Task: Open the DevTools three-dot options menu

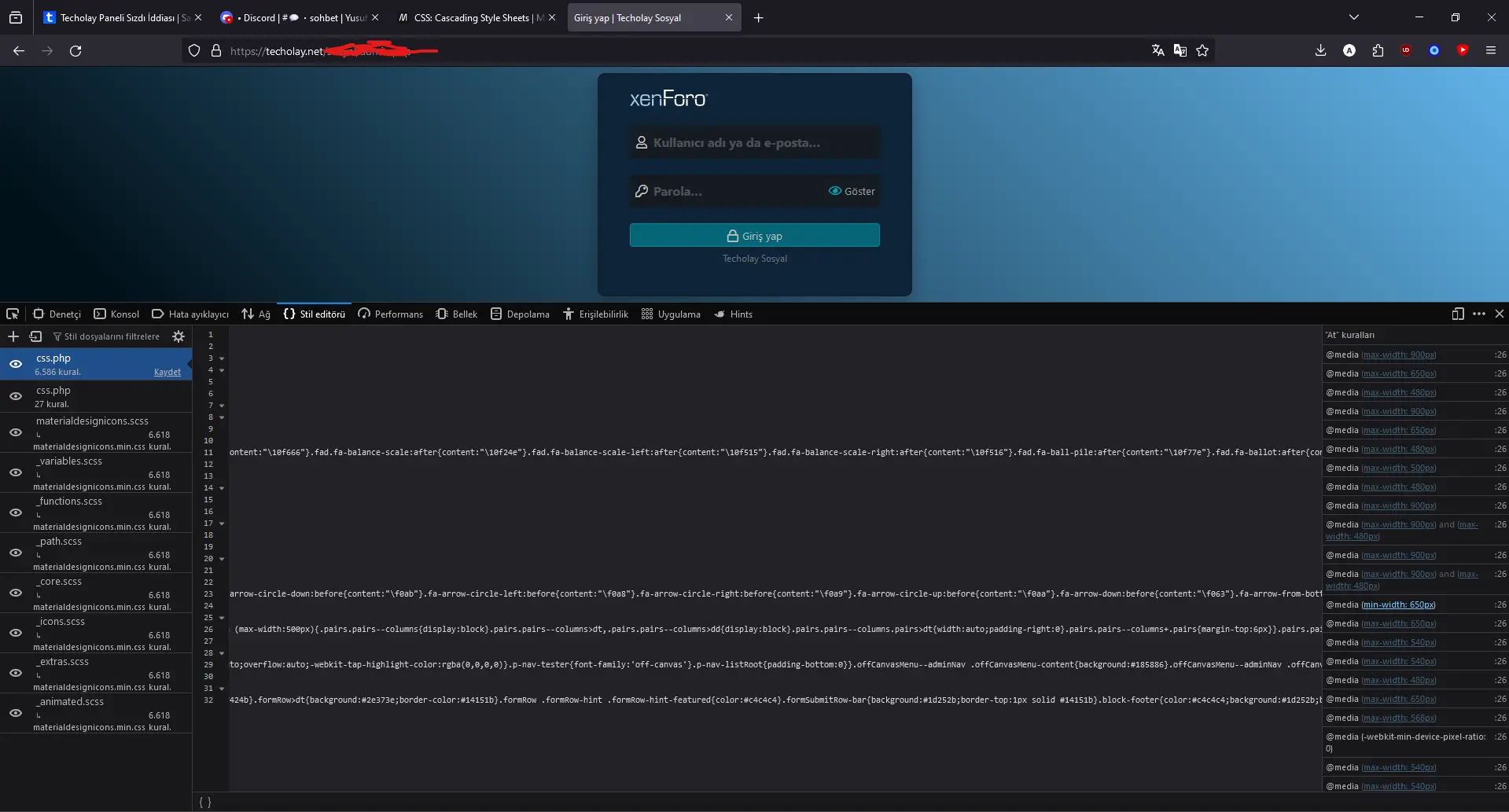Action: [x=1479, y=314]
